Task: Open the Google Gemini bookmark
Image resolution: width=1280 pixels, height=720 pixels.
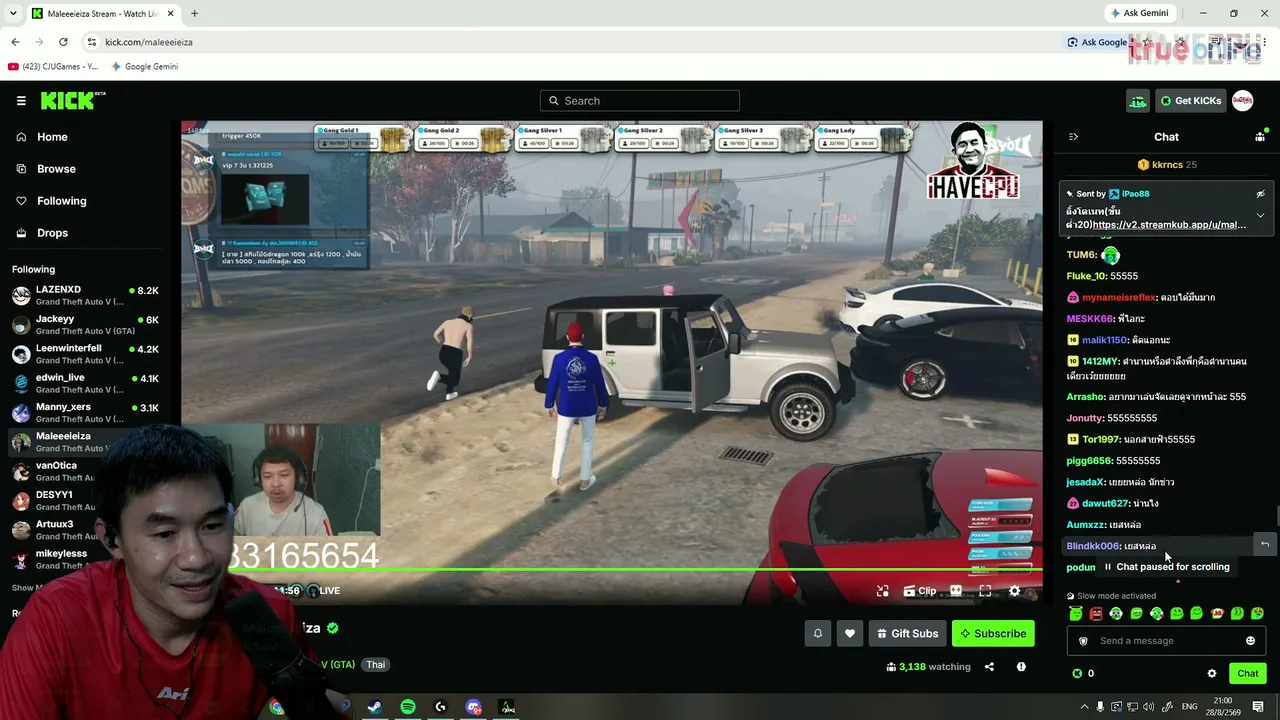Action: (145, 67)
